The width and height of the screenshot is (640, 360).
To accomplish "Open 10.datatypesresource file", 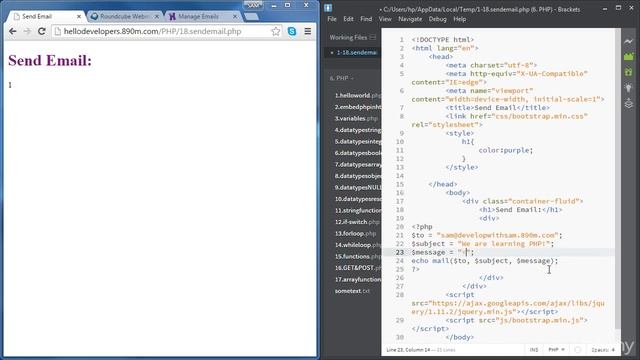I will [358, 199].
